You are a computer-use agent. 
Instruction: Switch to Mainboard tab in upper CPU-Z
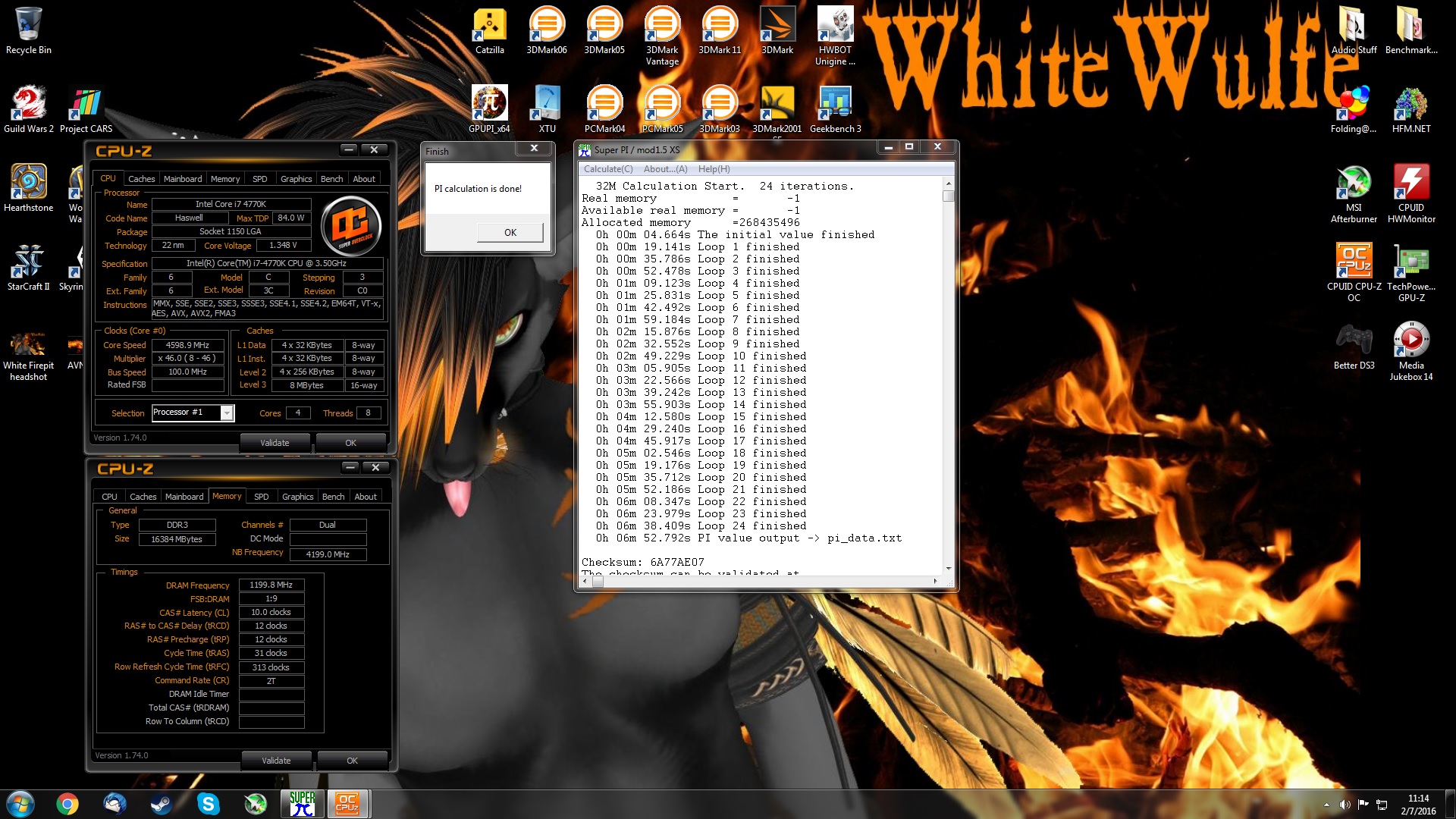point(183,179)
